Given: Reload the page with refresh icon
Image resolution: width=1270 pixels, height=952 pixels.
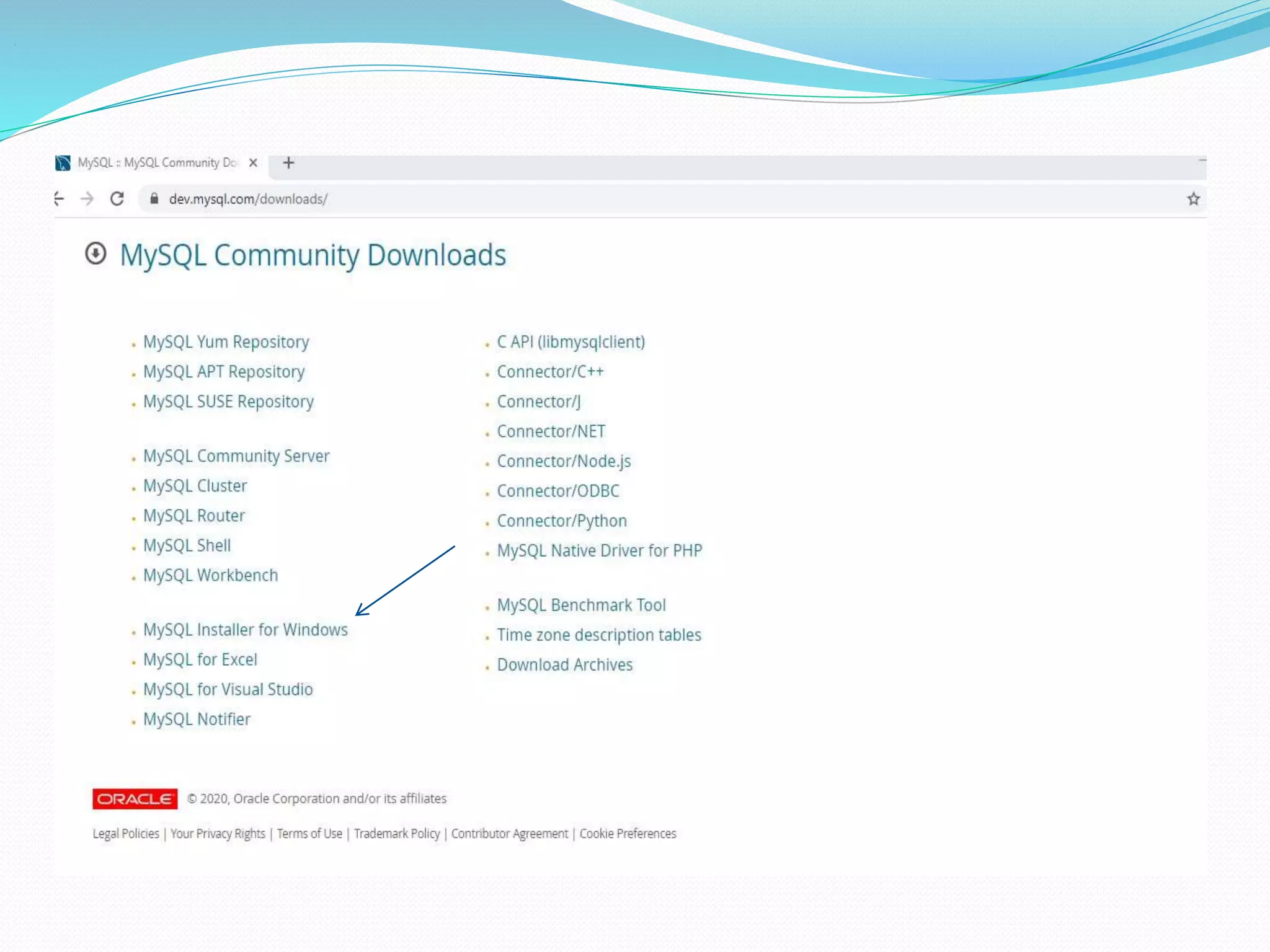Looking at the screenshot, I should 117,199.
